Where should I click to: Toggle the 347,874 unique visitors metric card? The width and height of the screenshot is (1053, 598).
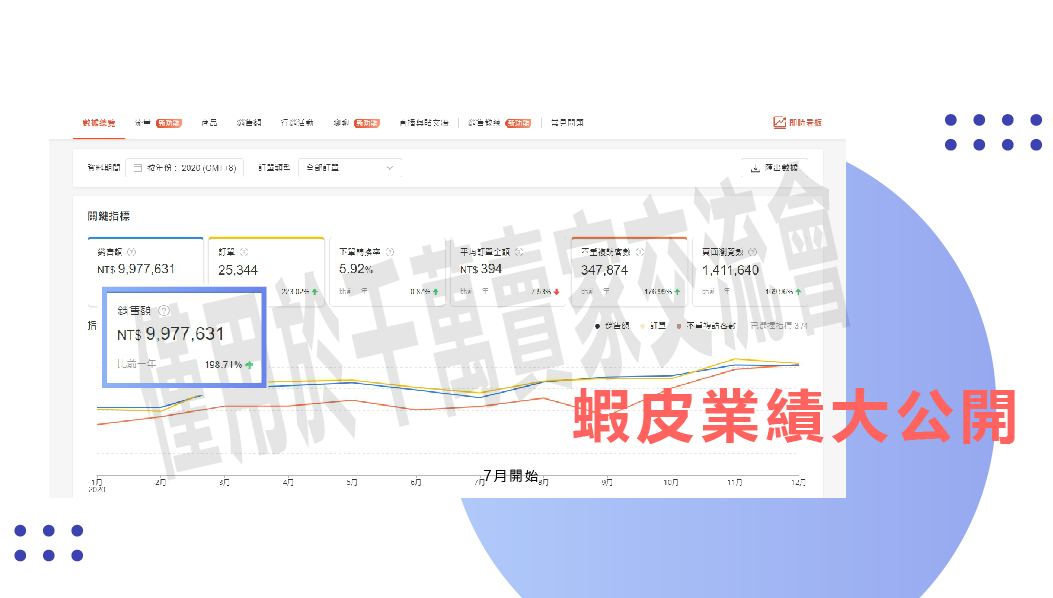628,271
